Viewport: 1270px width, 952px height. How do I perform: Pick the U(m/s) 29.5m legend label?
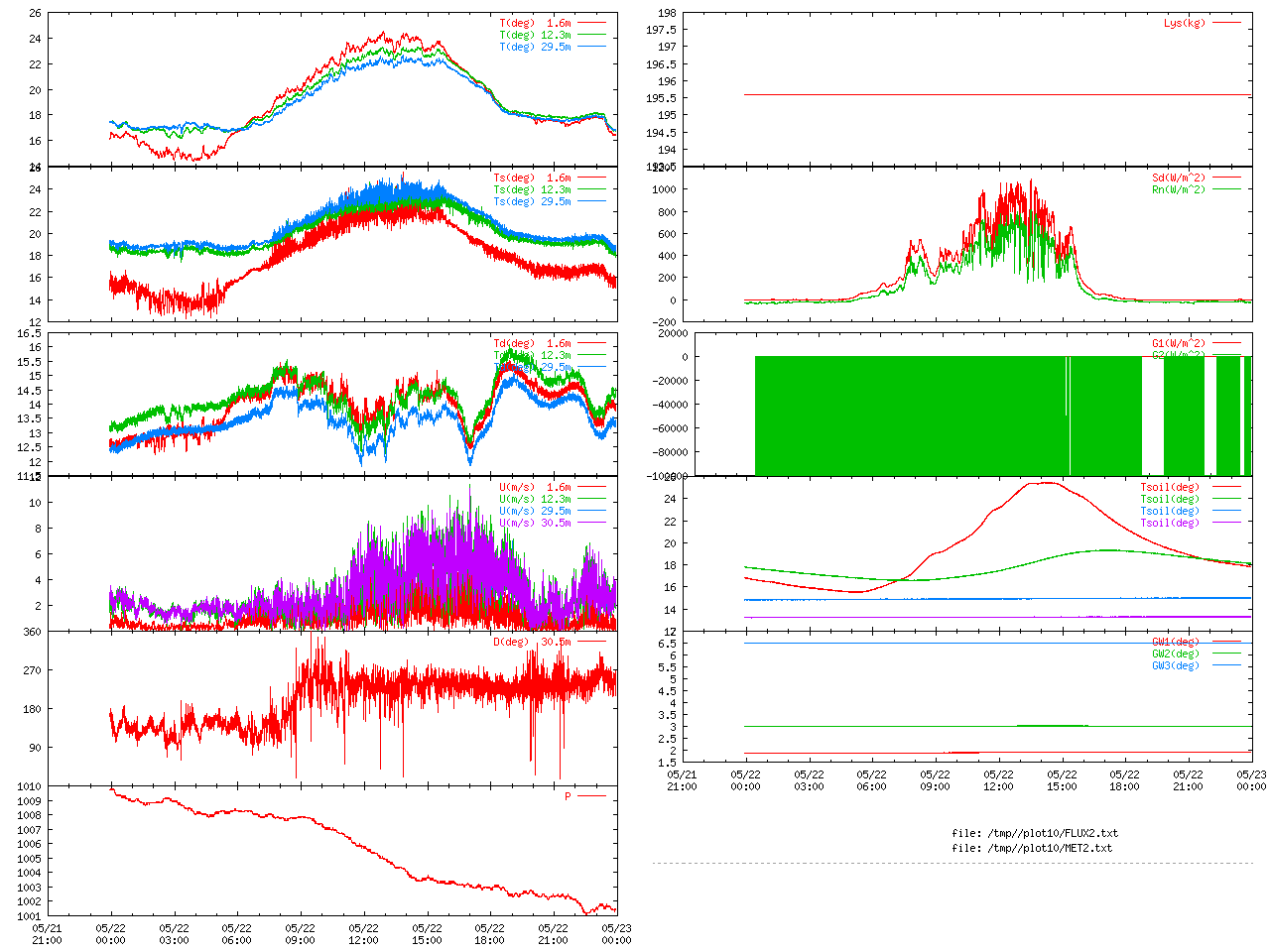coord(536,512)
